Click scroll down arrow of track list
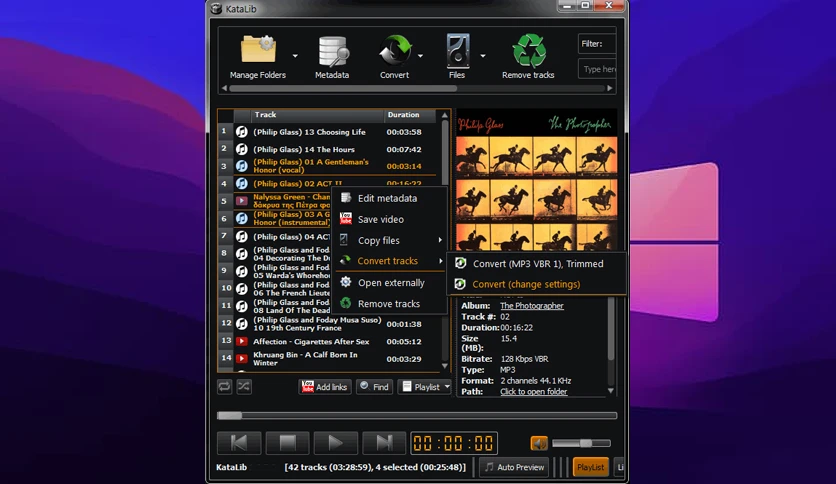The width and height of the screenshot is (836, 484). click(x=445, y=366)
